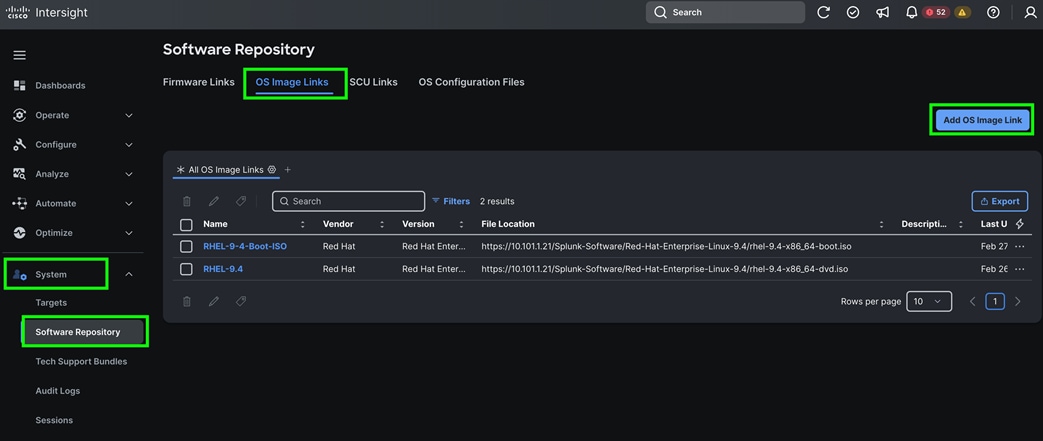Screen dimensions: 1043x441
Task: Click the Configure wrench icon
Action: coord(19,144)
